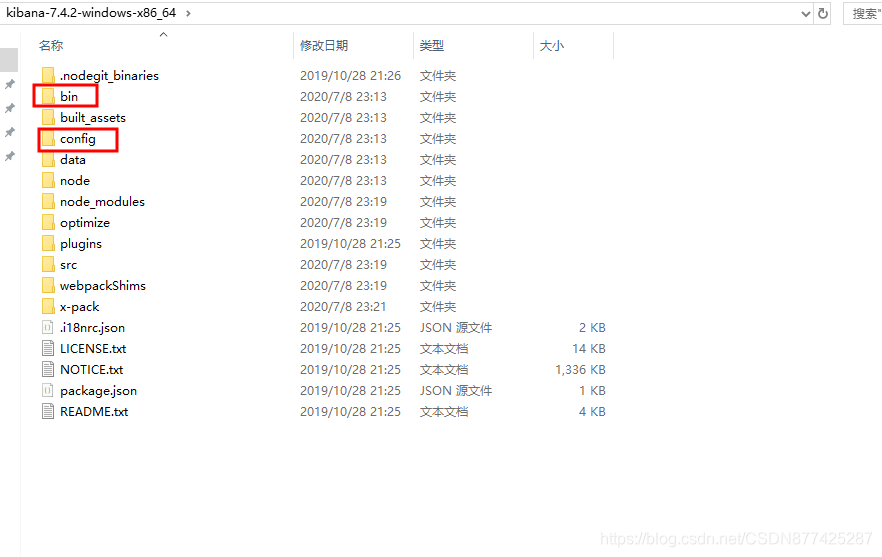Select the .nodegit_binaries folder icon
Image resolution: width=882 pixels, height=557 pixels.
coord(48,75)
